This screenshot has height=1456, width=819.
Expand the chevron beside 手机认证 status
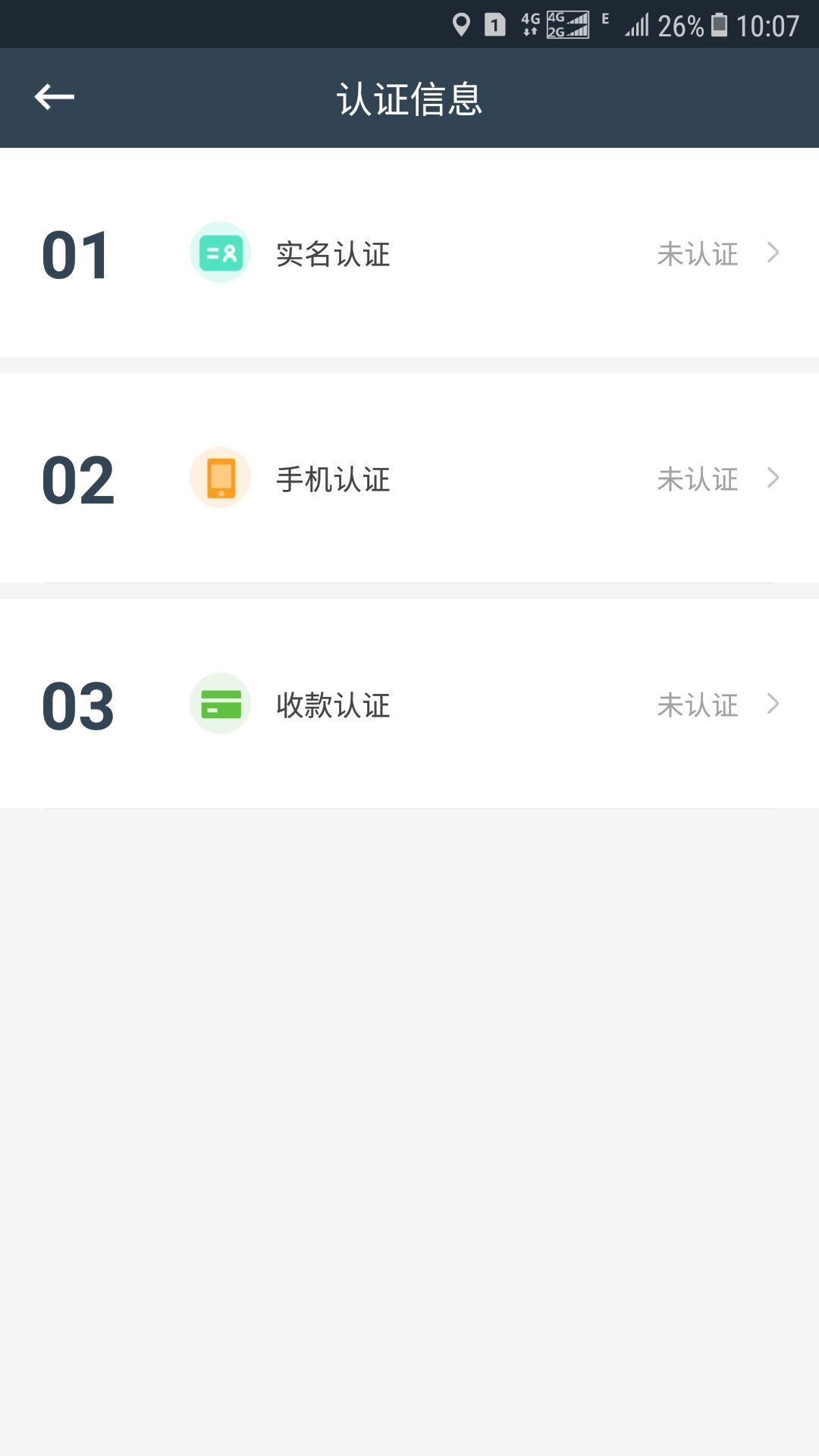(773, 478)
